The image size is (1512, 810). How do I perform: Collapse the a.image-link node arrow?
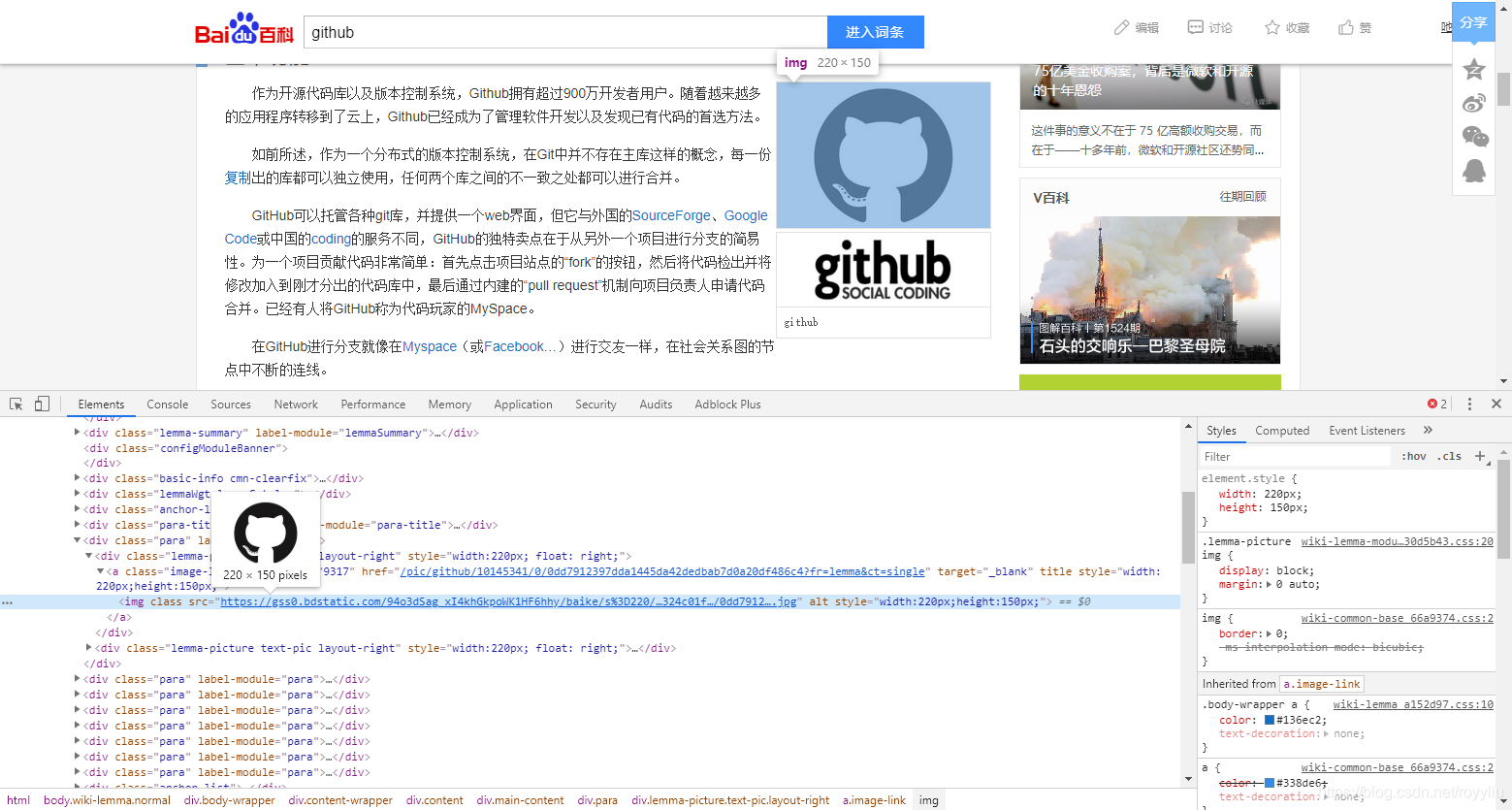[100, 571]
